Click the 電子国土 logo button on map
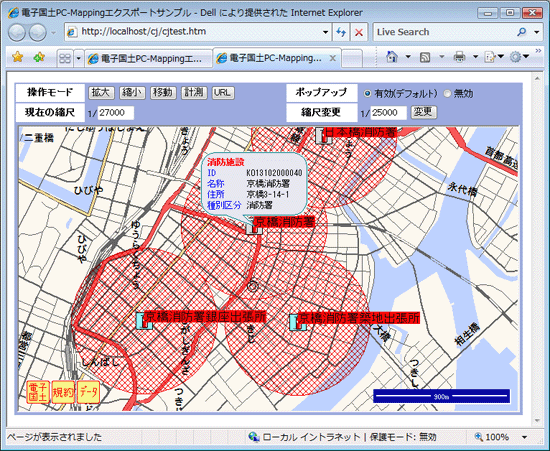The width and height of the screenshot is (550, 451). [x=38, y=392]
